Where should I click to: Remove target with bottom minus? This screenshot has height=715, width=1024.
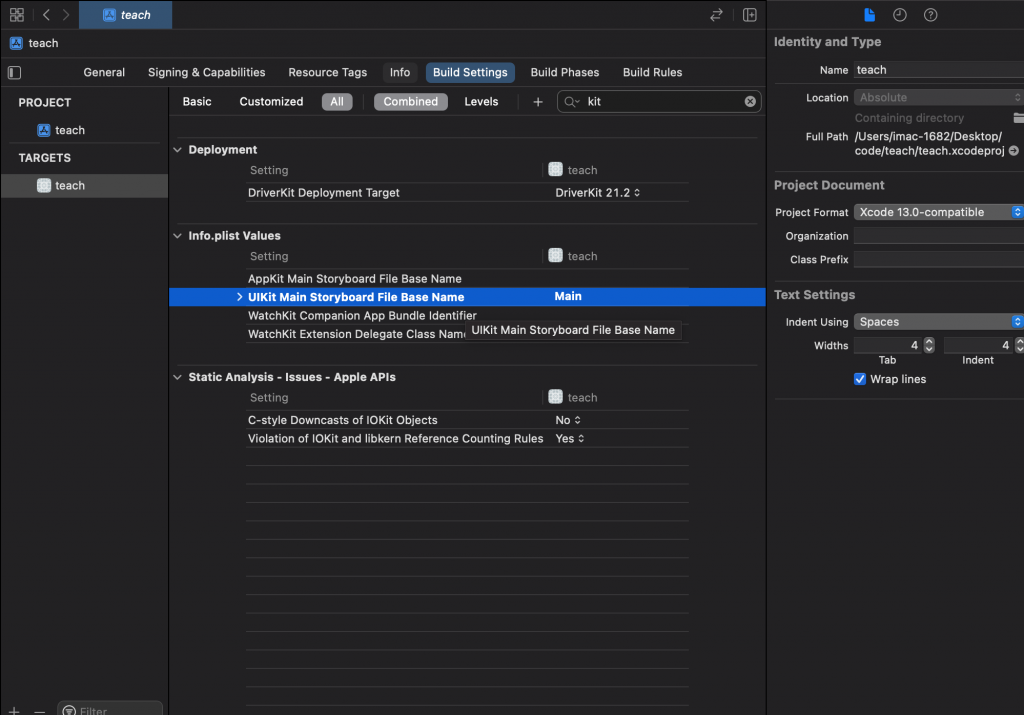[40, 710]
